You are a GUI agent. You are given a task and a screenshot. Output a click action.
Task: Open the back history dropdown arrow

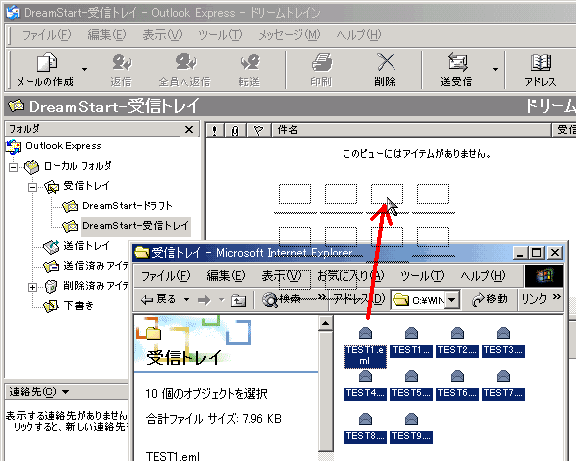coord(187,300)
